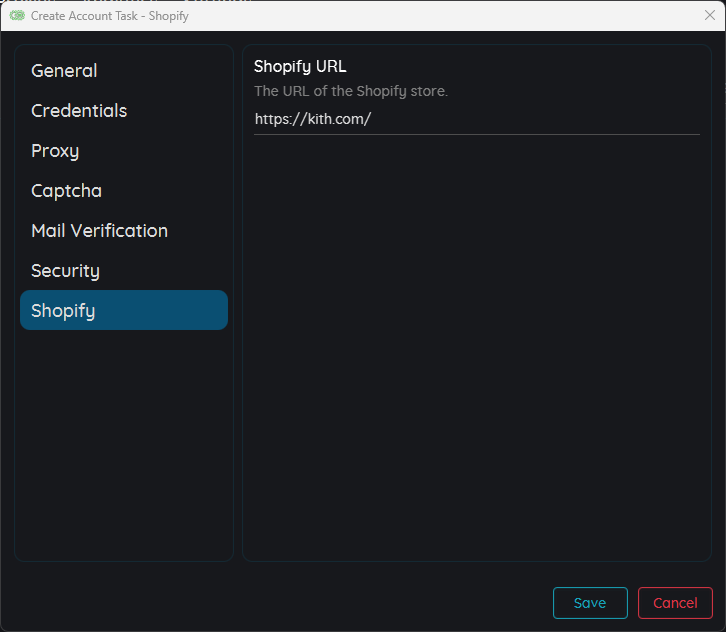Screen dimensions: 726x632
Task: Cancel the account task creation
Action: 675,603
